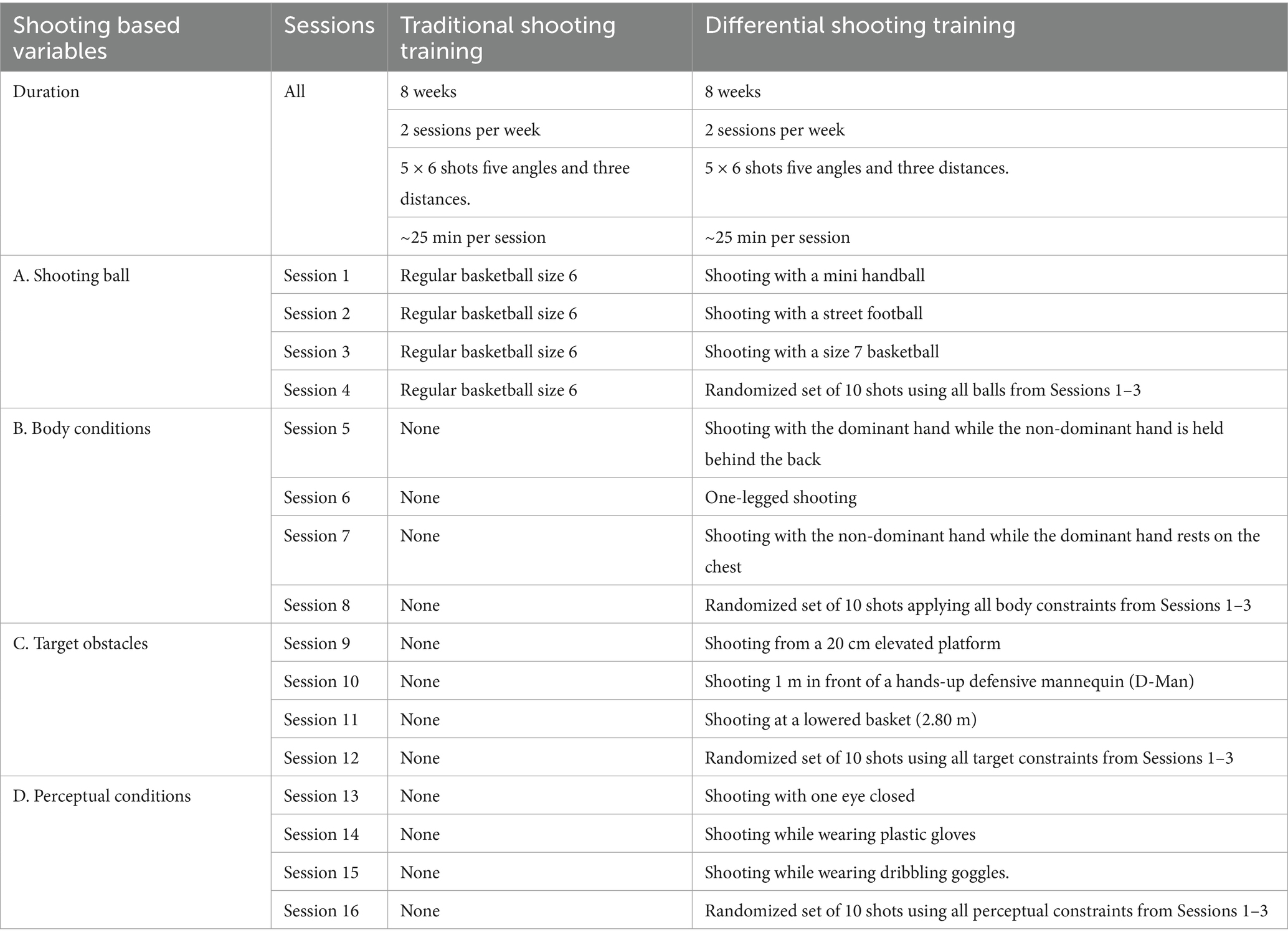Click the "A. Shooting ball" category cell

coord(71,275)
